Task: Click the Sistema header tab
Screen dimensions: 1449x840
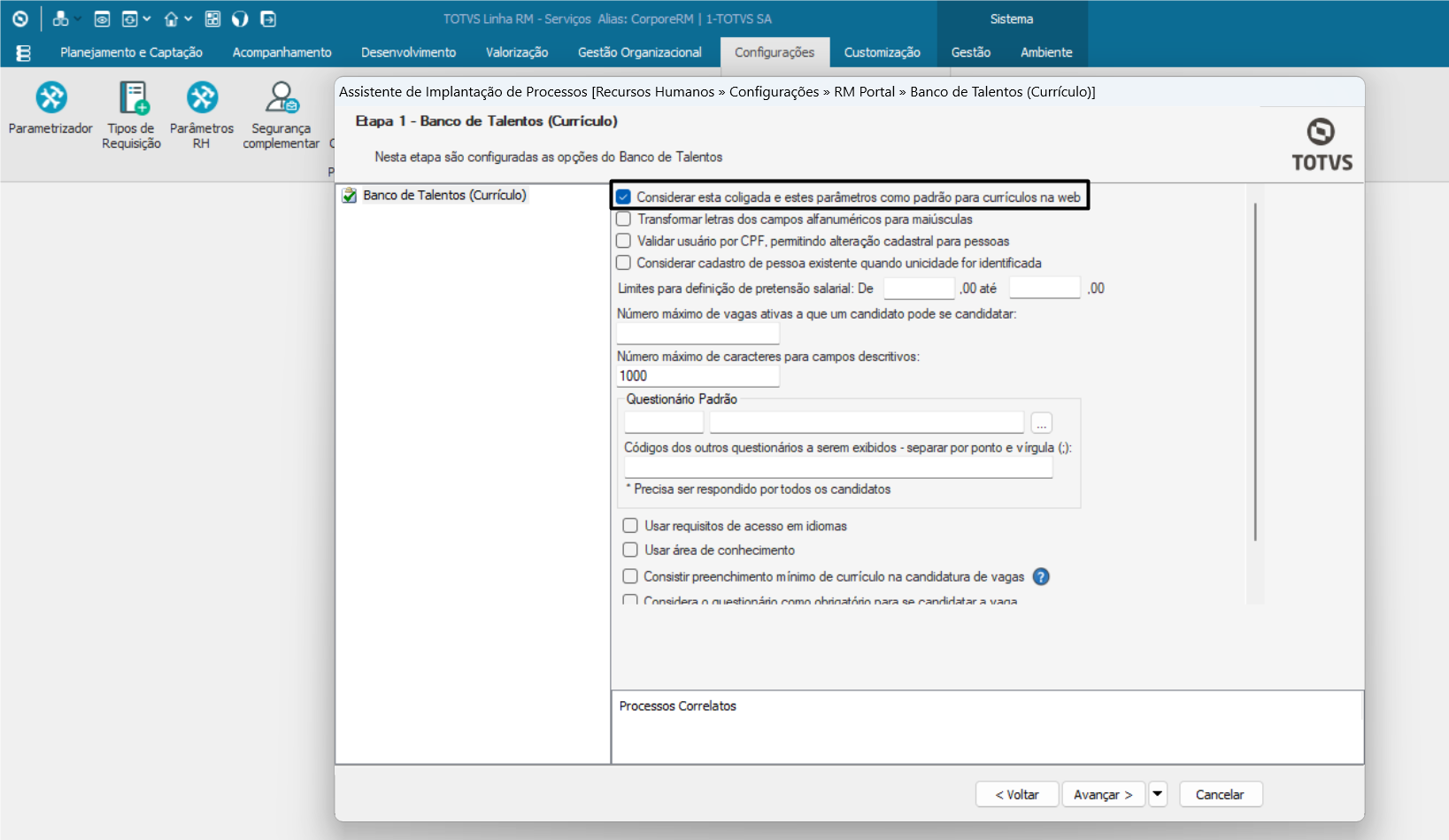Action: tap(1012, 19)
